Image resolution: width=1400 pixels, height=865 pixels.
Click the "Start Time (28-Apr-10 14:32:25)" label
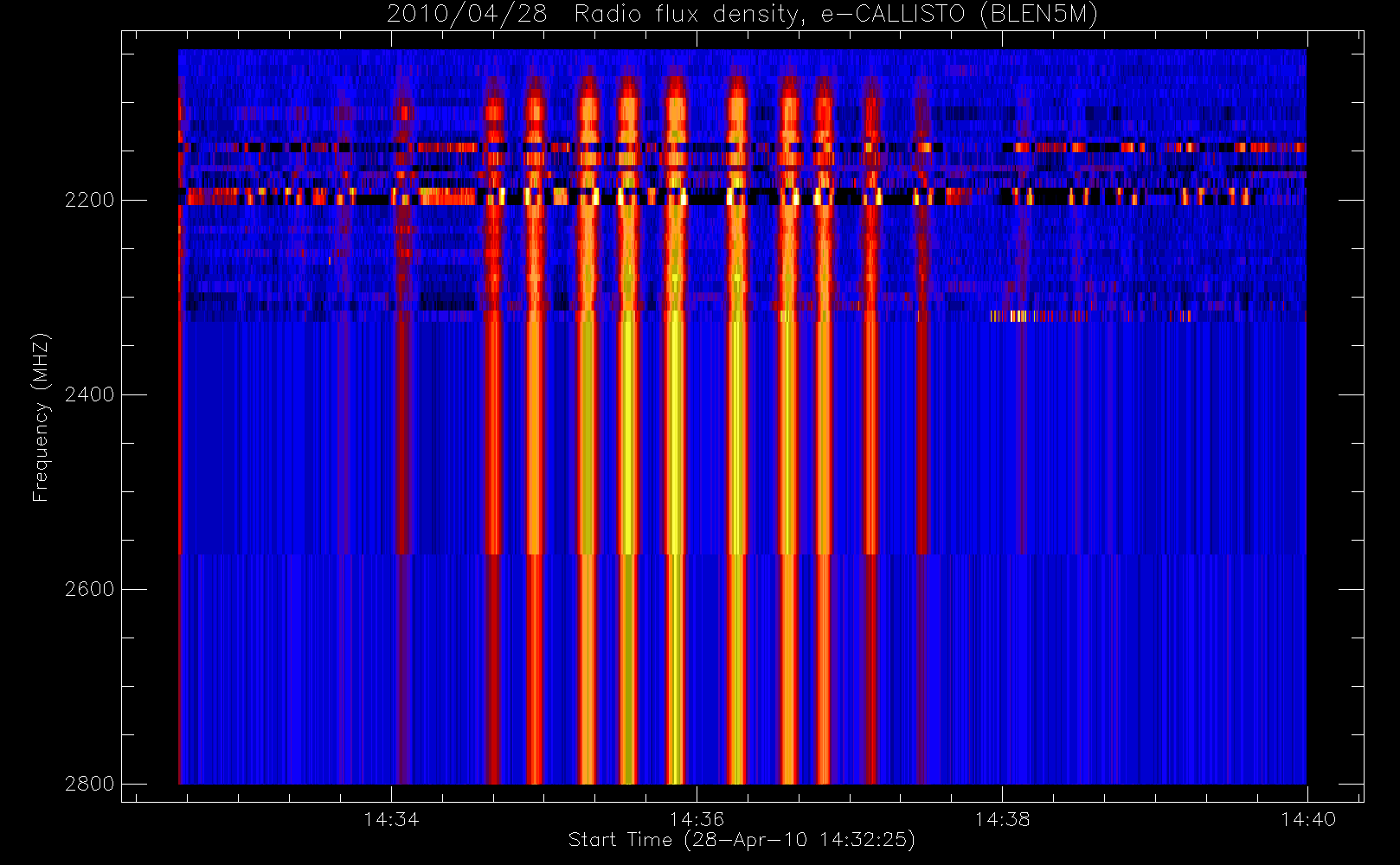pos(742,840)
